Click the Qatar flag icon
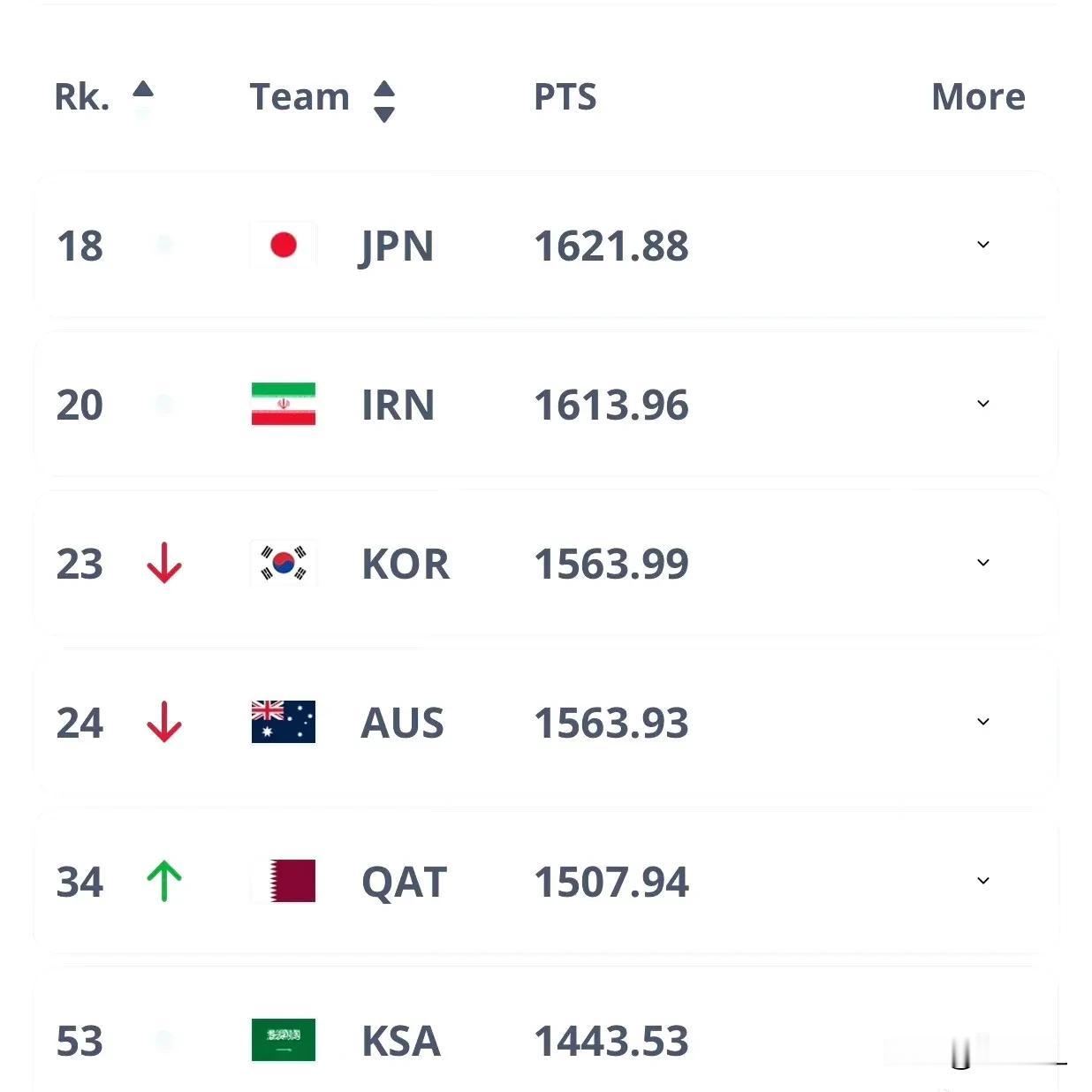Screen dimensions: 1092x1092 (283, 881)
